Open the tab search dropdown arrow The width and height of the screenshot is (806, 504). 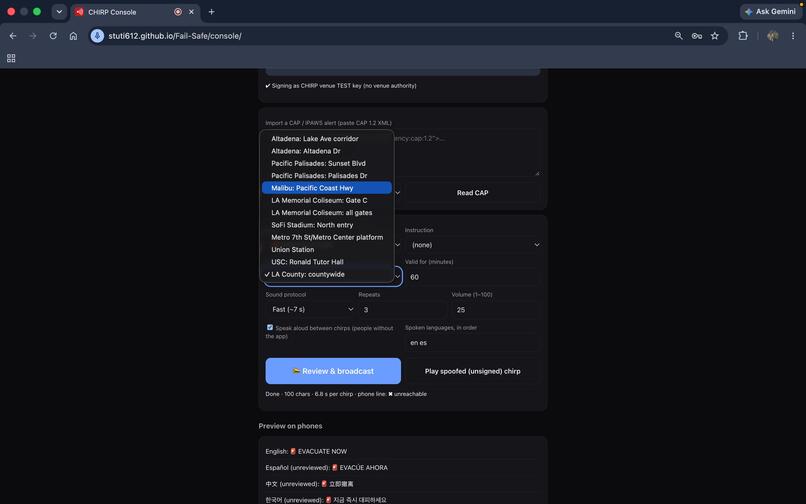pyautogui.click(x=59, y=11)
